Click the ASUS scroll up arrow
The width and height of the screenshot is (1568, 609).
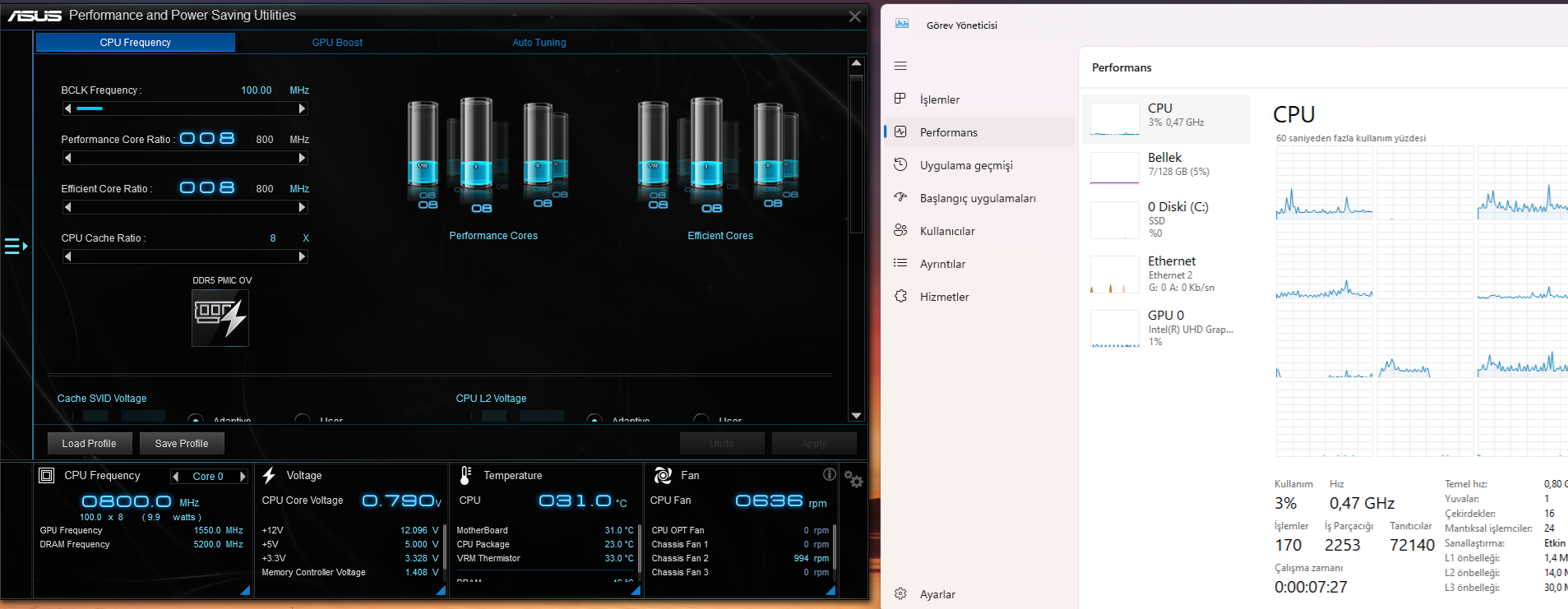point(856,63)
